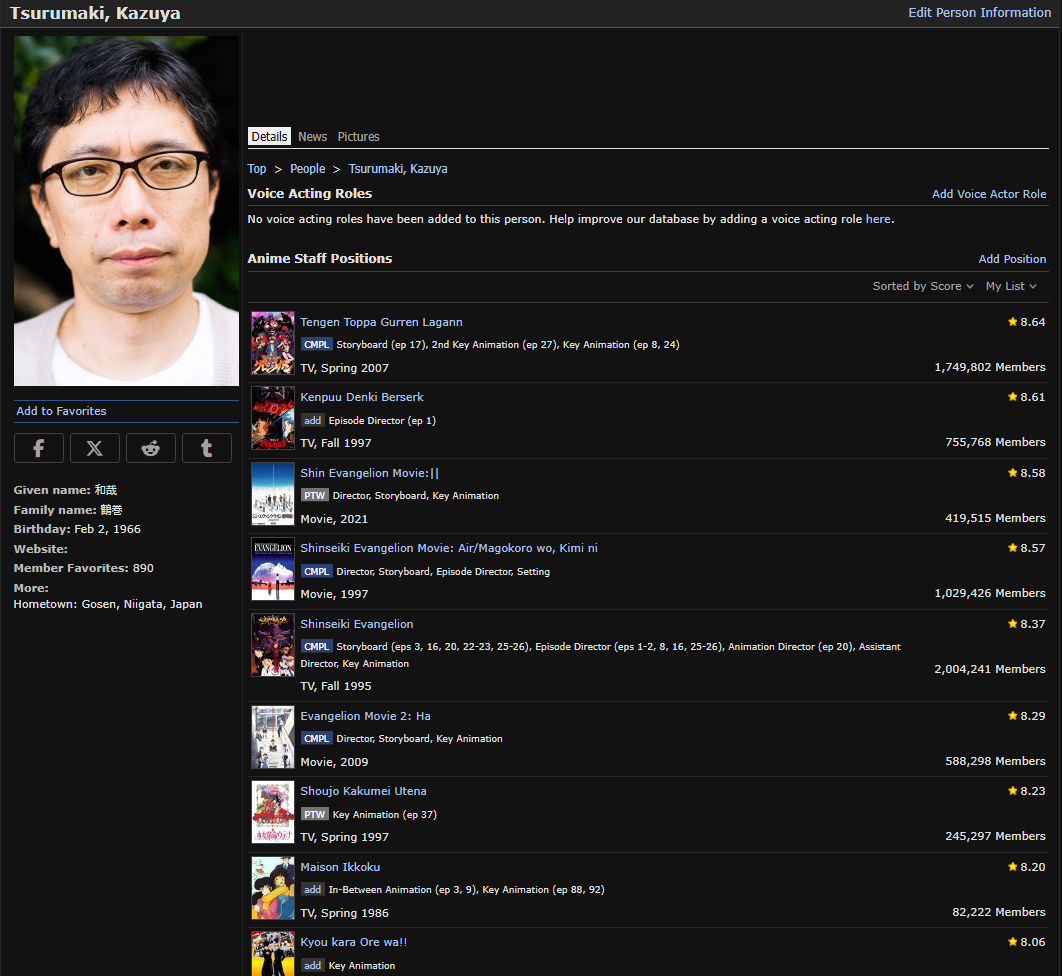Image resolution: width=1062 pixels, height=976 pixels.
Task: Click '2,004,241 Members' text
Action: tap(990, 669)
